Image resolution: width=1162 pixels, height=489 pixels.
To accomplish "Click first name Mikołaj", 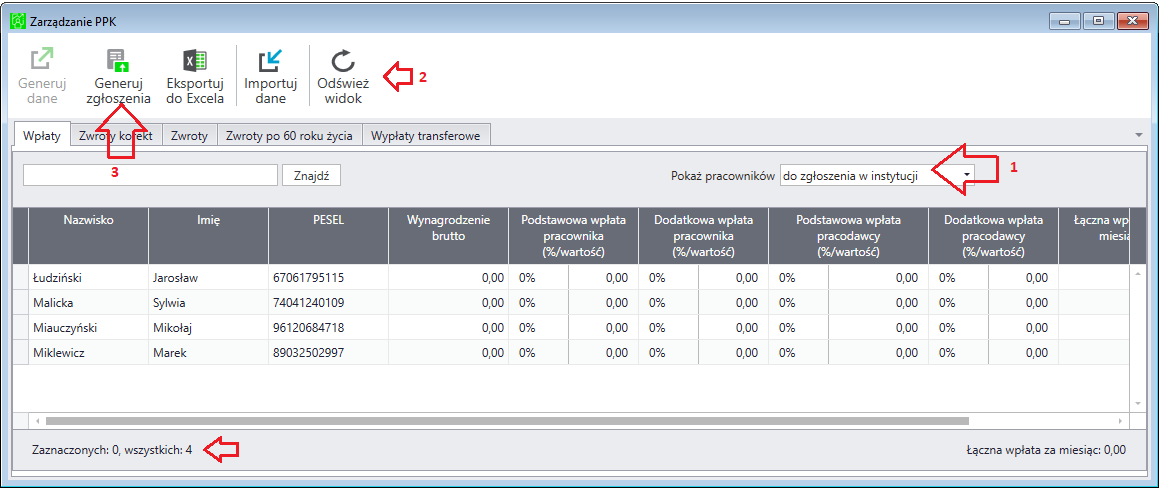I will [209, 327].
